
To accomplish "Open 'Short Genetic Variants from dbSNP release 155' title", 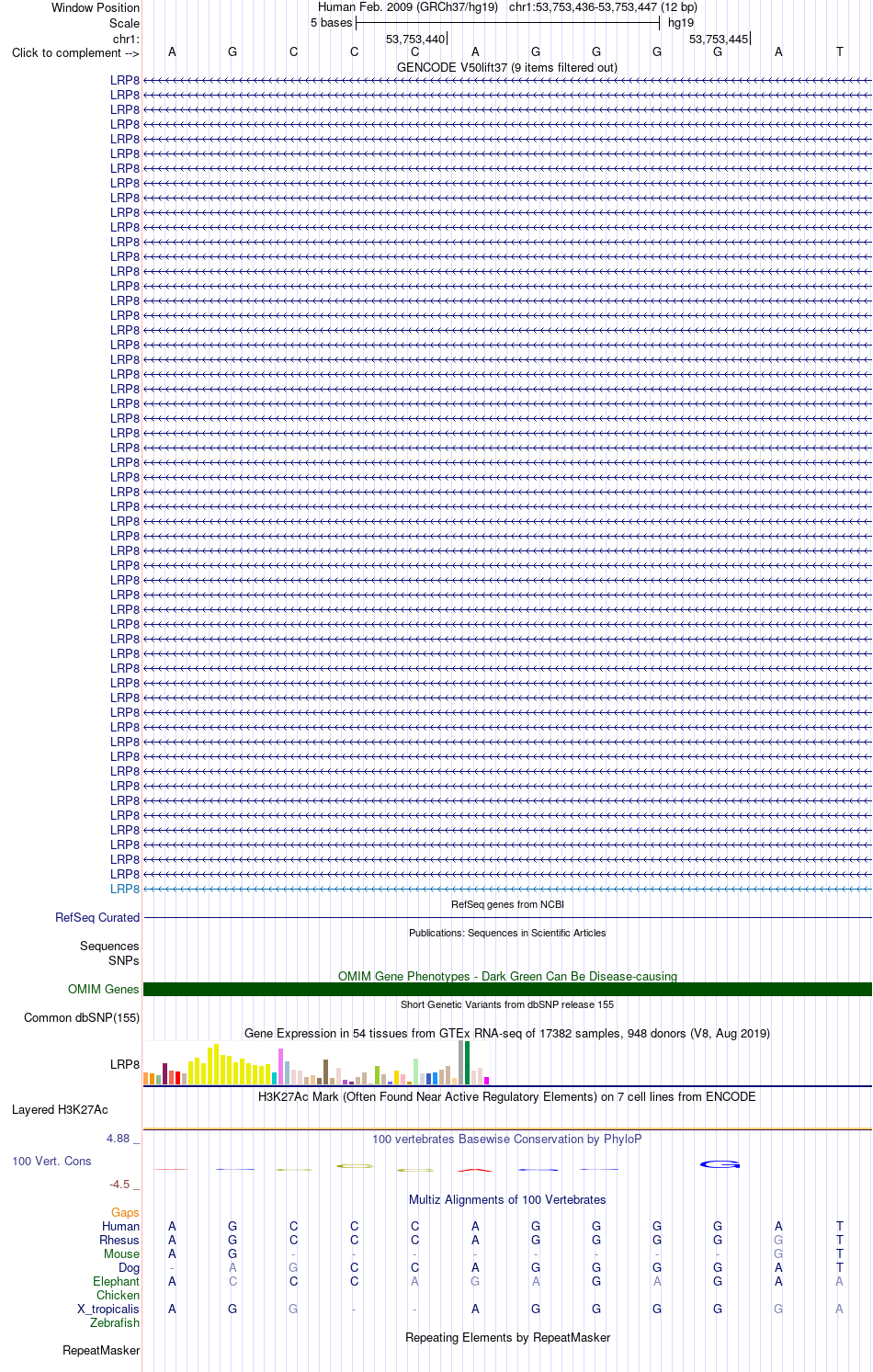I will pos(507,1004).
